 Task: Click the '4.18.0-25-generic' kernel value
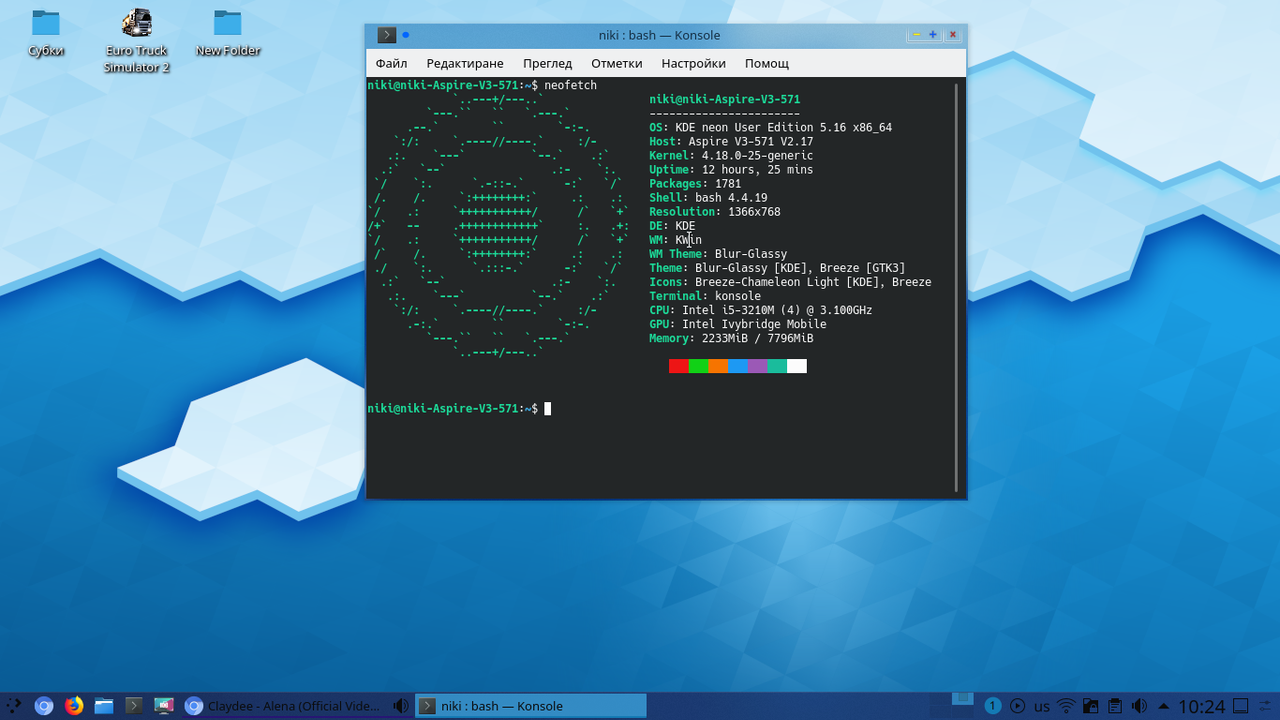point(758,156)
